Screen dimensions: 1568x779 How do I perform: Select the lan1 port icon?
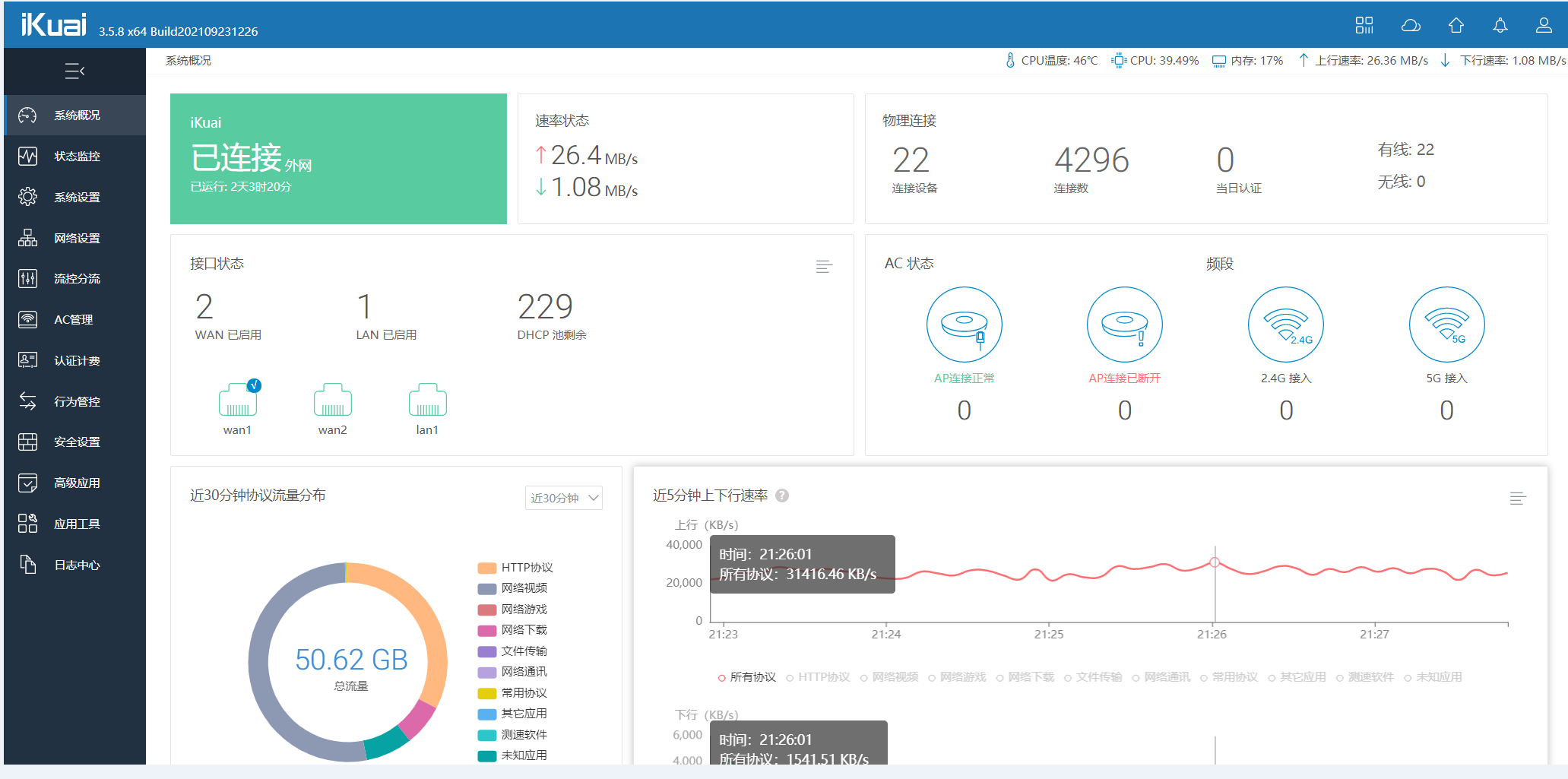click(x=428, y=400)
